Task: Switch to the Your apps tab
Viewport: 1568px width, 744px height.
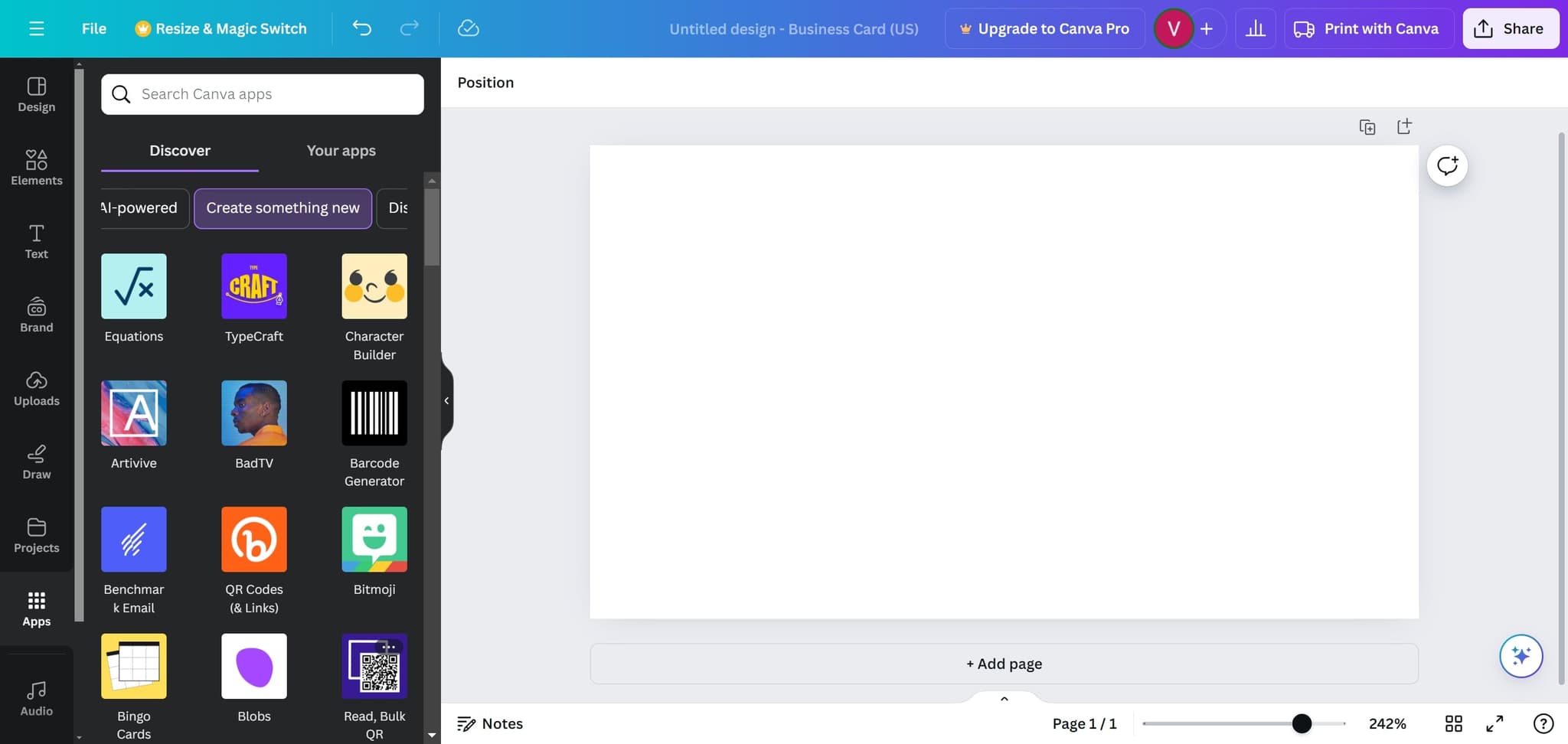Action: (341, 151)
